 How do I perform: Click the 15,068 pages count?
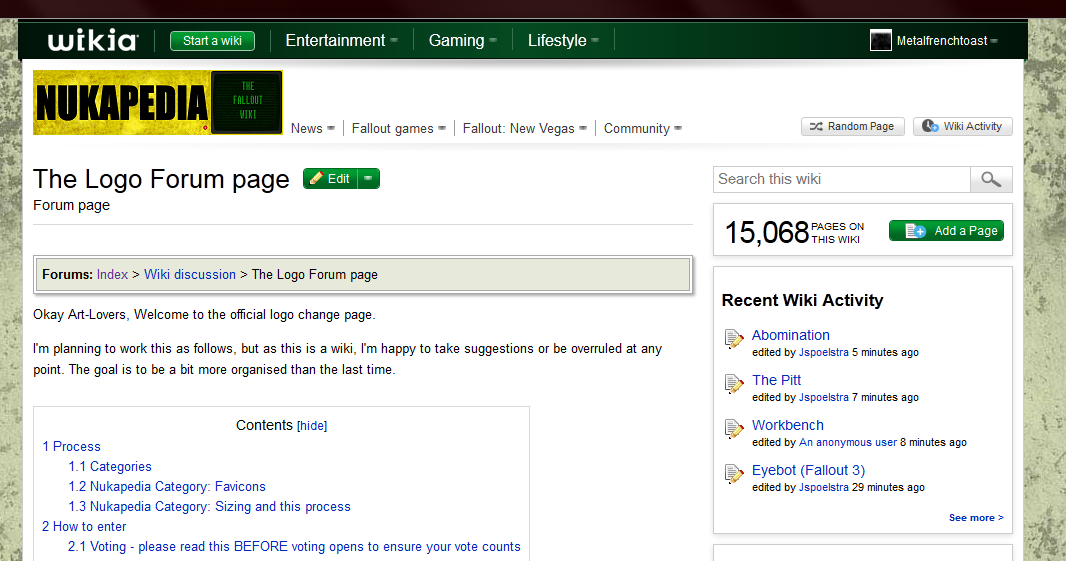(766, 233)
